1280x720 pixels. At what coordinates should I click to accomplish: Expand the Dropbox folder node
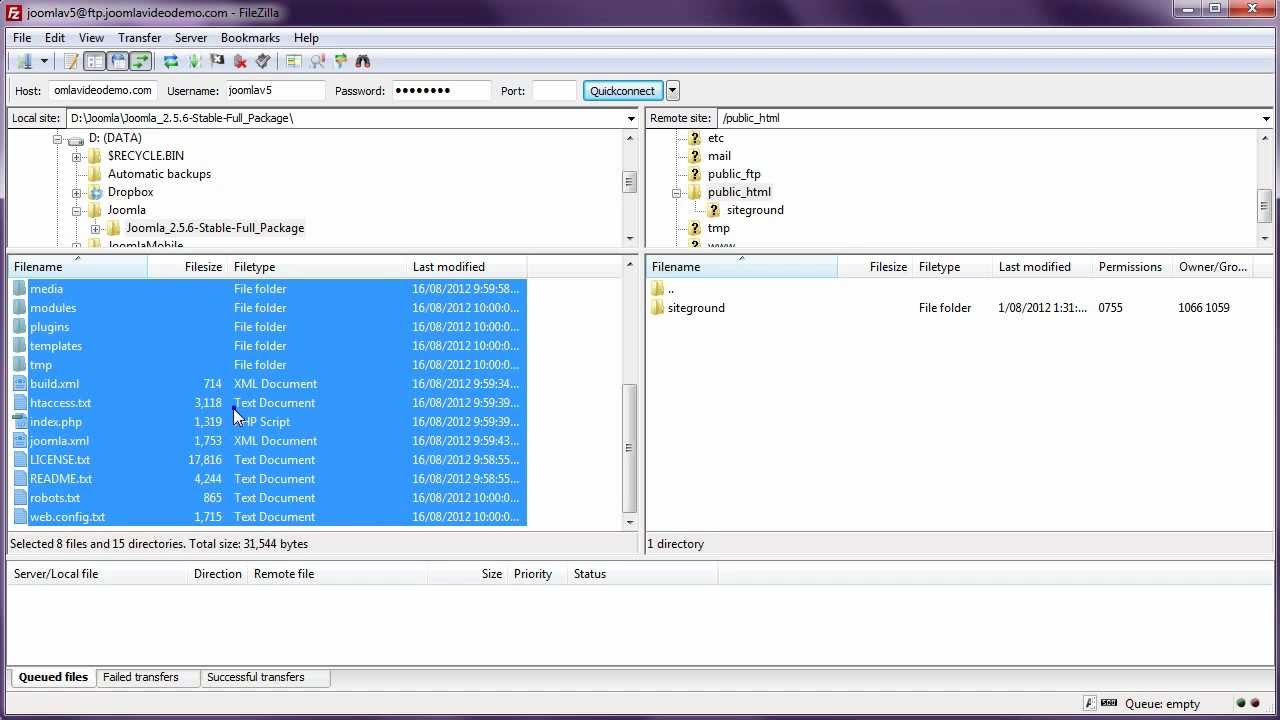(76, 192)
